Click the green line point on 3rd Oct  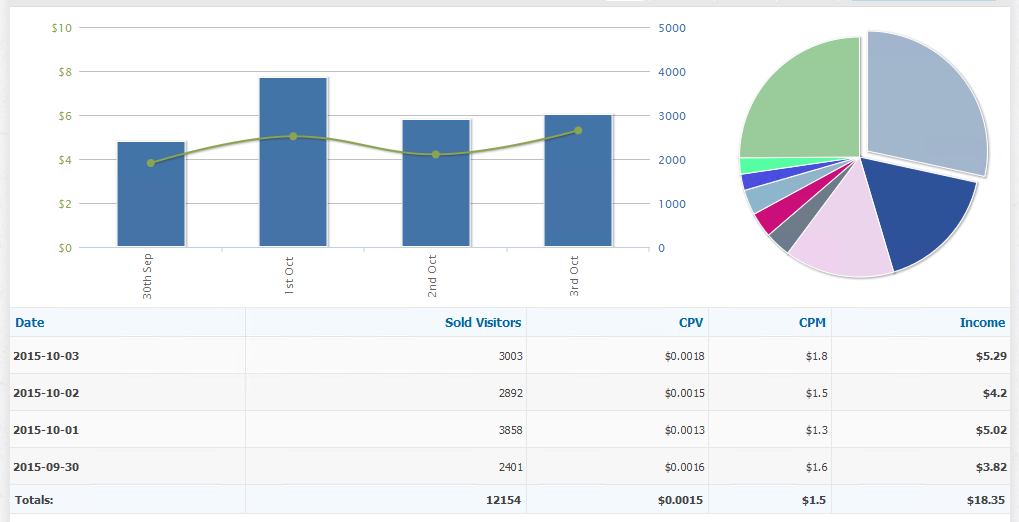[578, 131]
